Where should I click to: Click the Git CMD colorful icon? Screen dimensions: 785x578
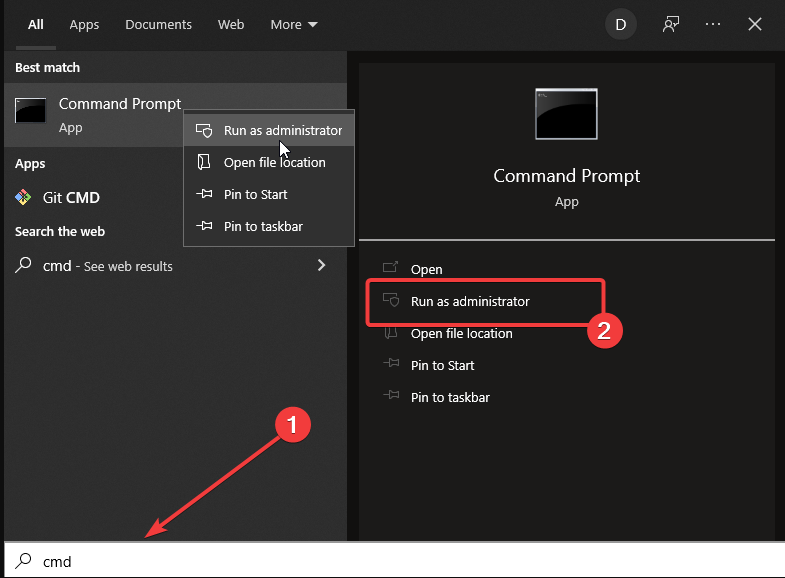[x=23, y=198]
